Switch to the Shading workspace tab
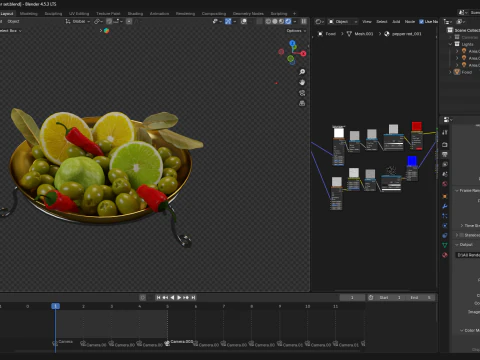The width and height of the screenshot is (480, 360). (135, 14)
